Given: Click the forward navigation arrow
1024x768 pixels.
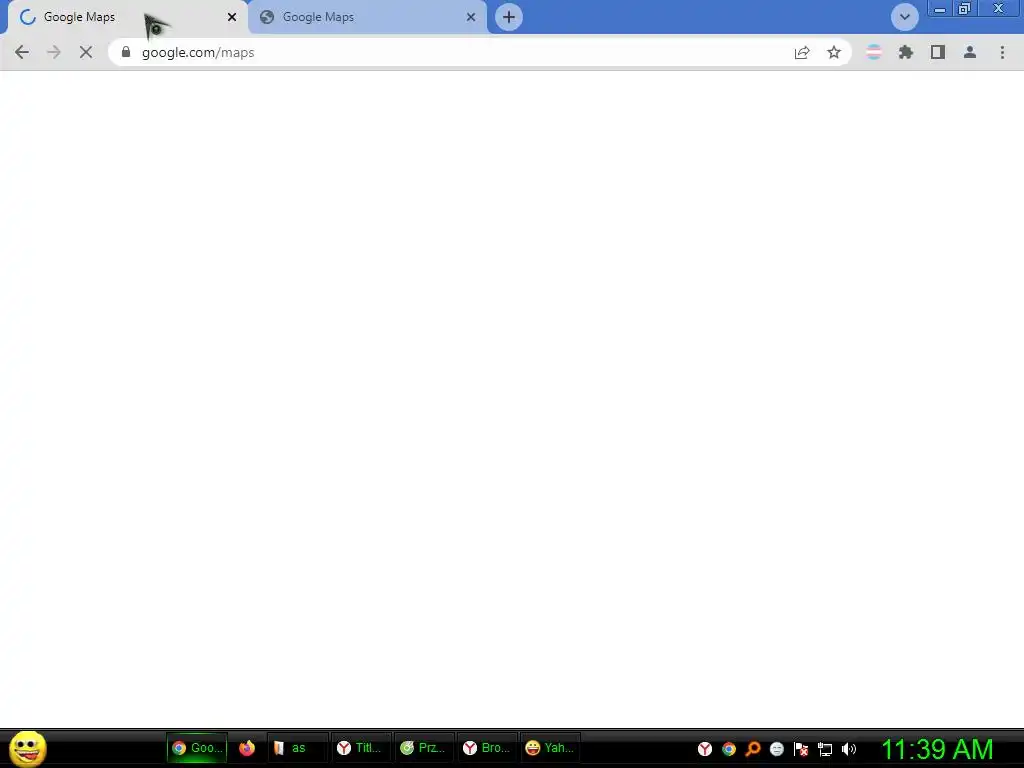Looking at the screenshot, I should click(54, 52).
